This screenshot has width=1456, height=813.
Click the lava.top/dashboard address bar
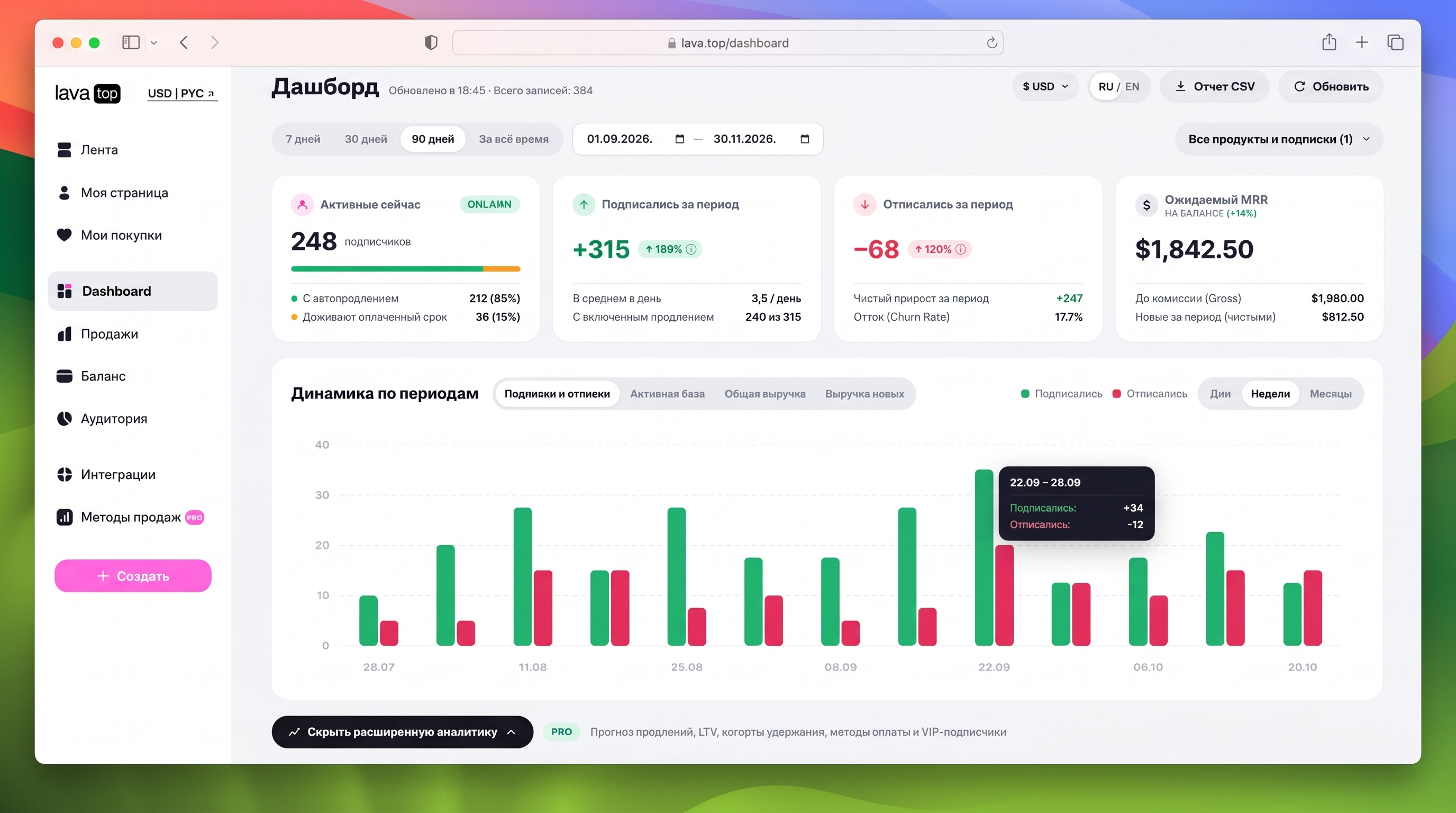(727, 43)
